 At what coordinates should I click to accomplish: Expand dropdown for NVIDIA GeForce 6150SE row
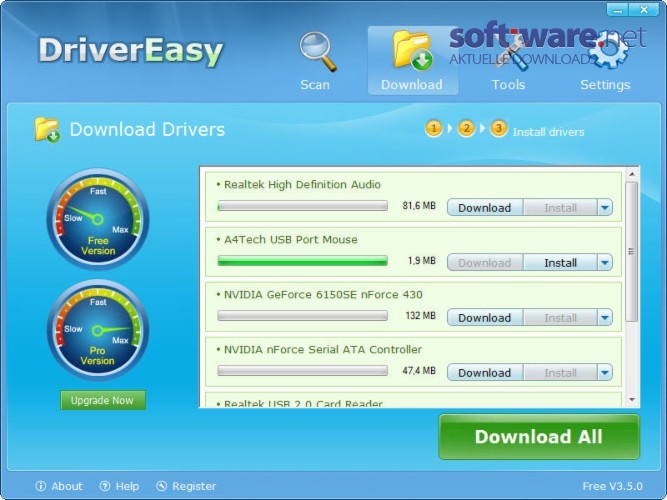click(x=604, y=317)
